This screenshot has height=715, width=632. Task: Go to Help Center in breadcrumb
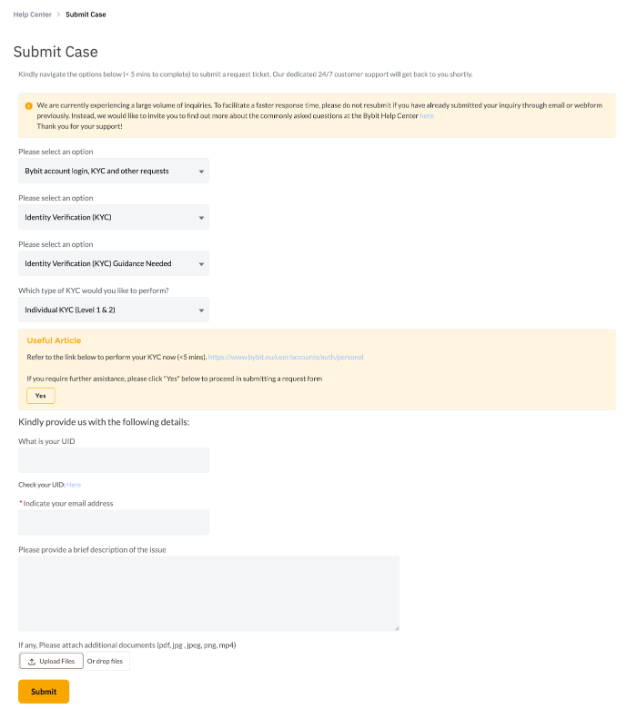point(32,15)
